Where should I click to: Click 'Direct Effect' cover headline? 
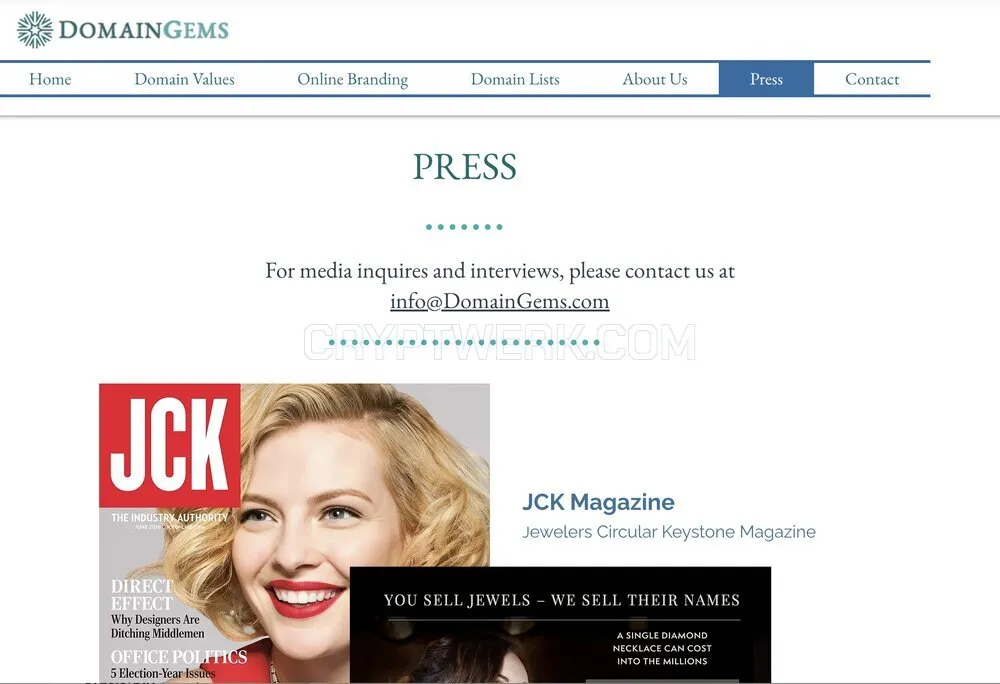point(142,595)
